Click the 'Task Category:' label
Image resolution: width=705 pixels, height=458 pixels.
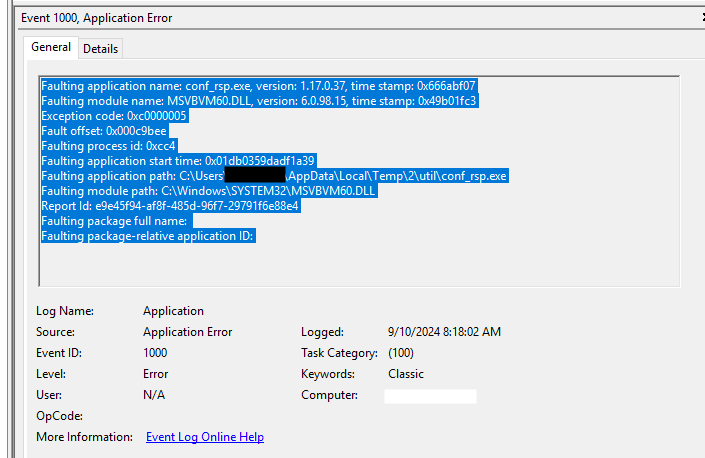pos(339,353)
